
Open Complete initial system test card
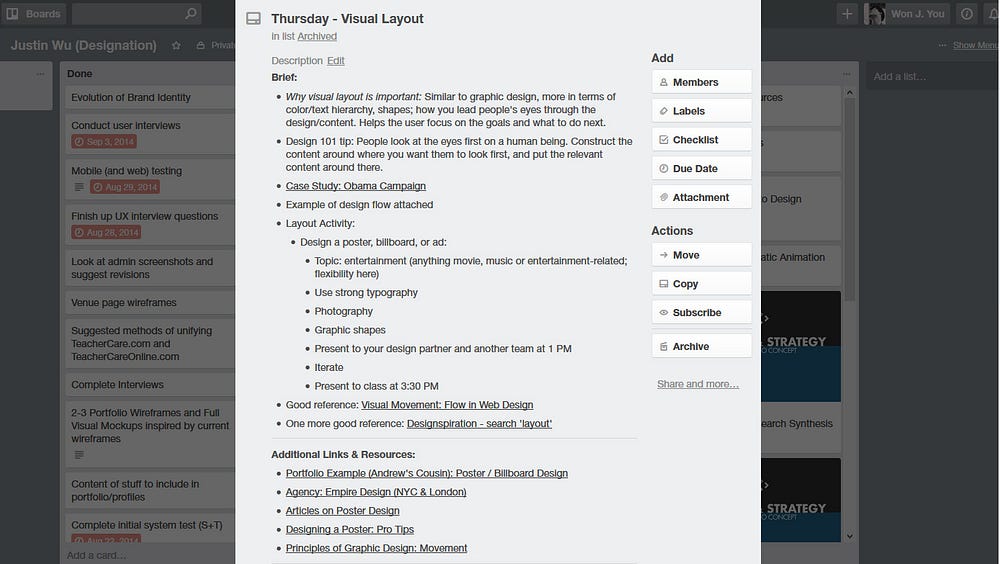(x=150, y=529)
